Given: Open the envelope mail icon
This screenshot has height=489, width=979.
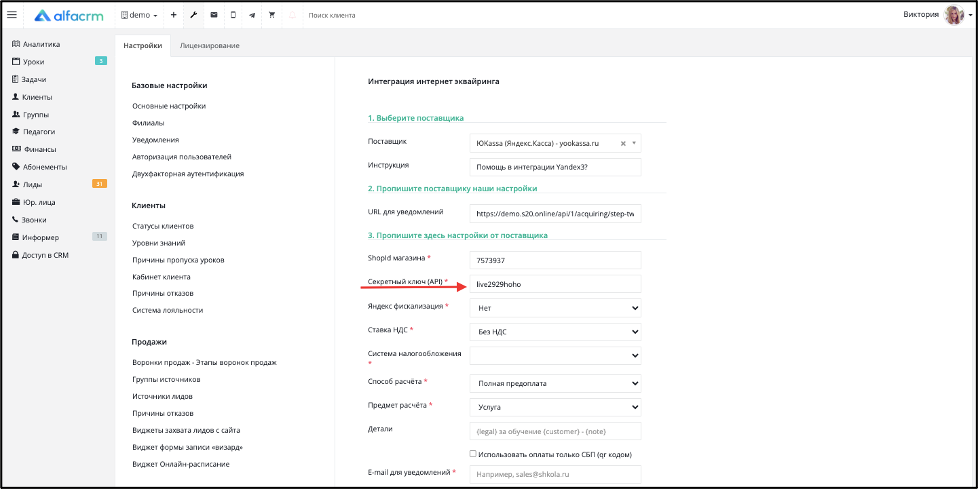Looking at the screenshot, I should 214,15.
